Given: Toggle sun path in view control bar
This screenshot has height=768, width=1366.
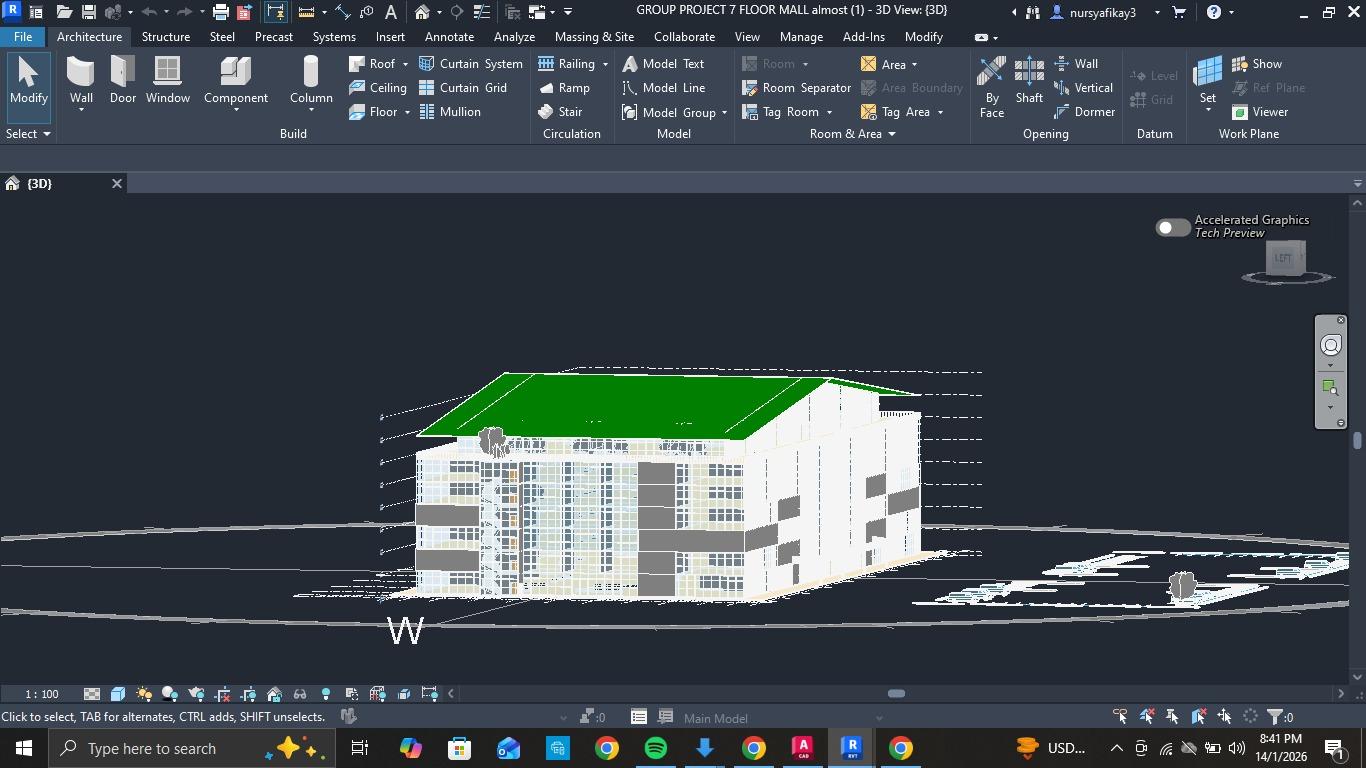Looking at the screenshot, I should pos(144,694).
